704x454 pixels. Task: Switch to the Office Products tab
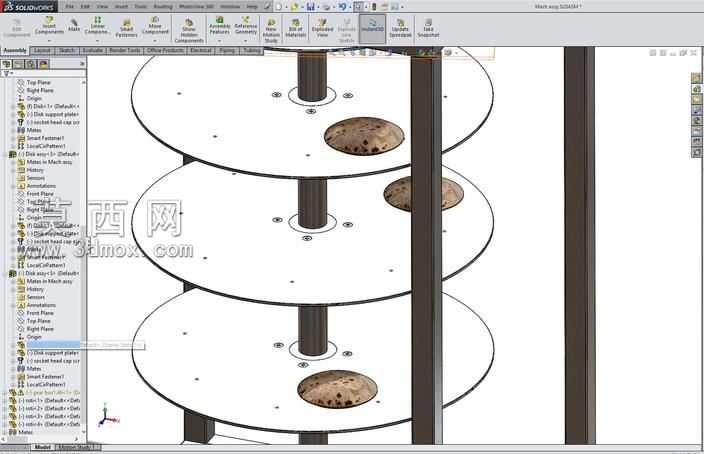[x=166, y=50]
